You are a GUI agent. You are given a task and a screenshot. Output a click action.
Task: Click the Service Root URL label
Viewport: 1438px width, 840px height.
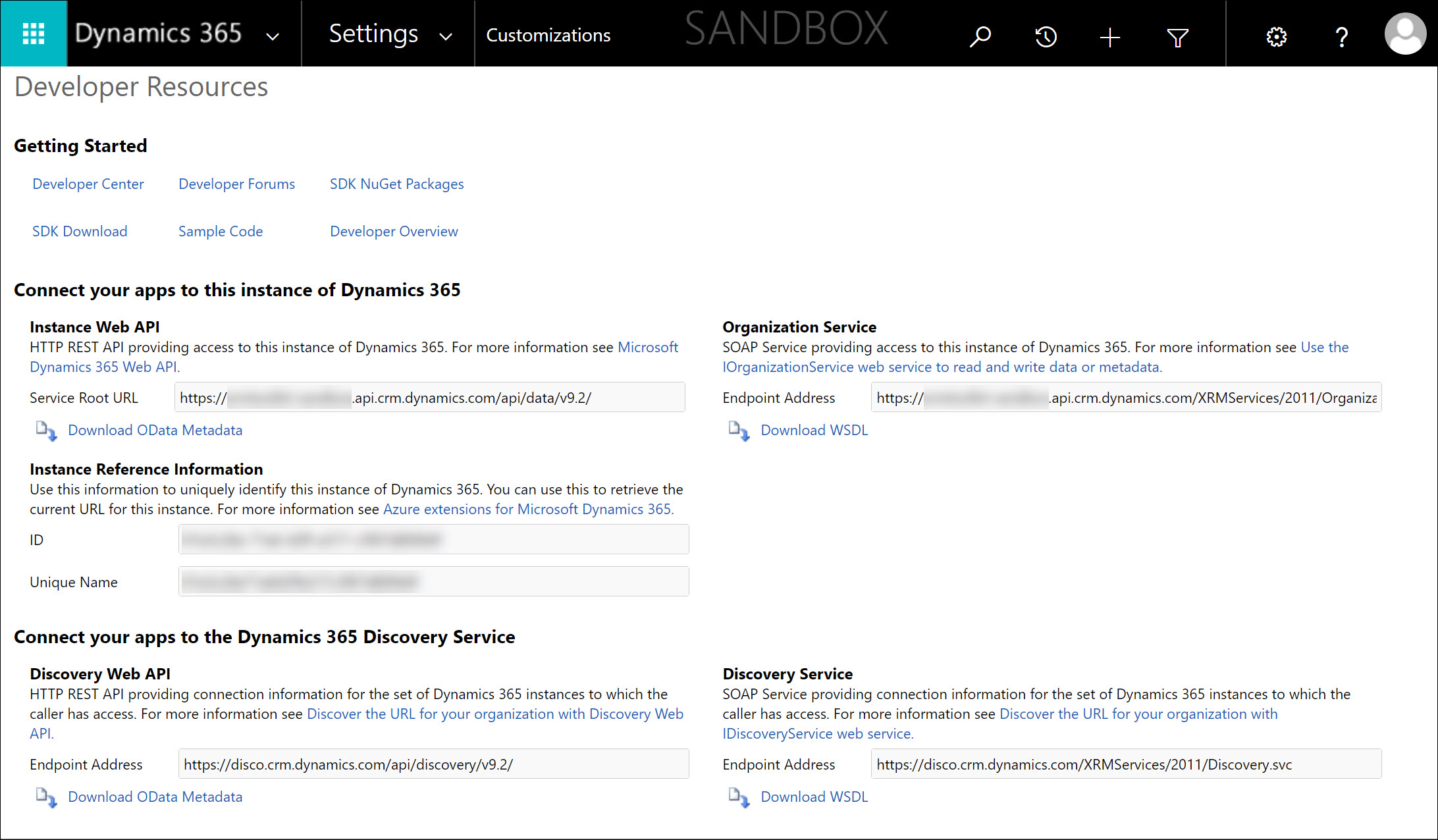[x=84, y=398]
